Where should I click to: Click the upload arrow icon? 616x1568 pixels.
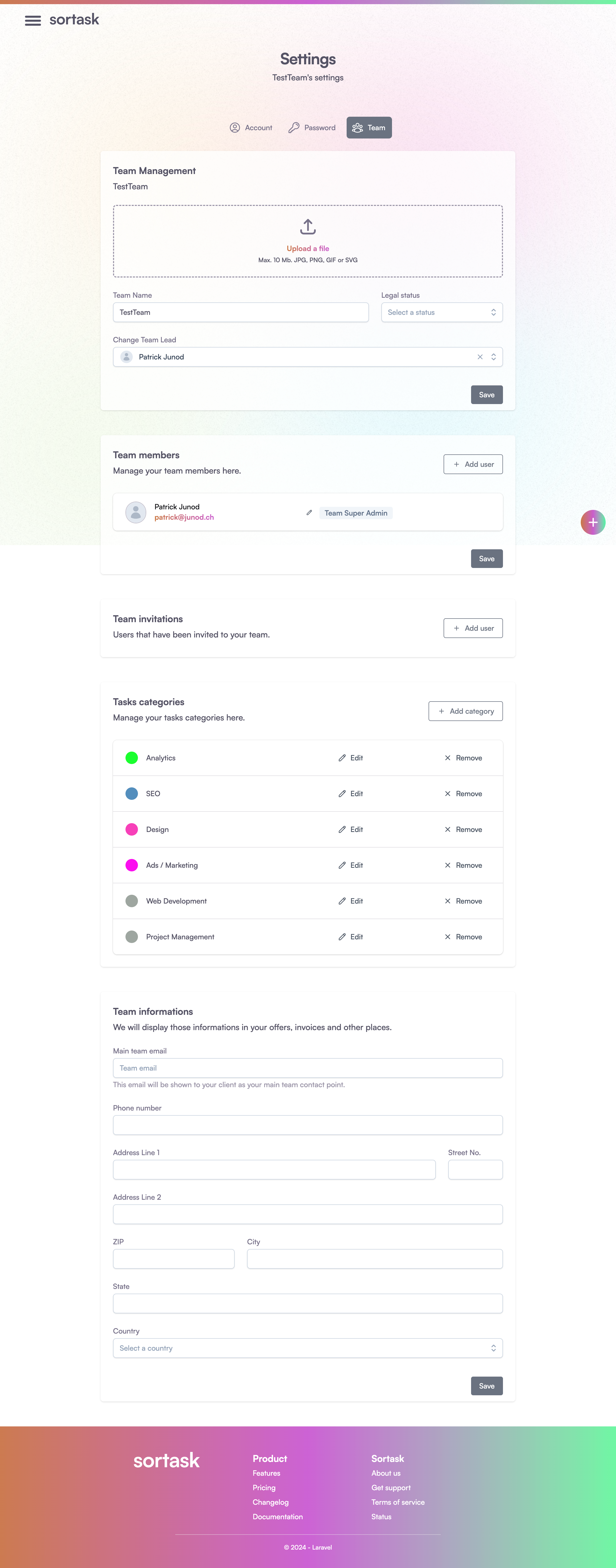(308, 227)
